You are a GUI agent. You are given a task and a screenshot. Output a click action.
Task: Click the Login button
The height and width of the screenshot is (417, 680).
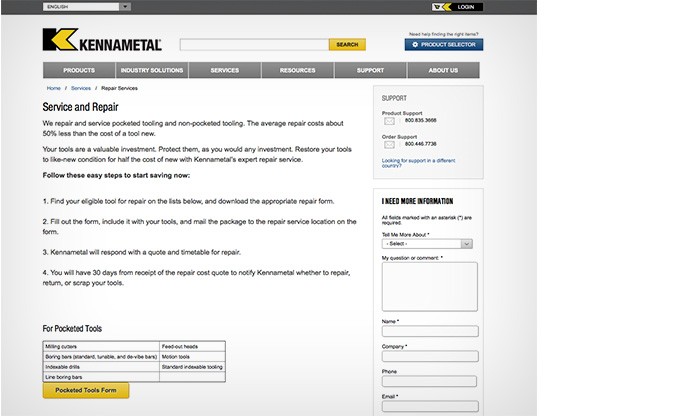(x=464, y=6)
